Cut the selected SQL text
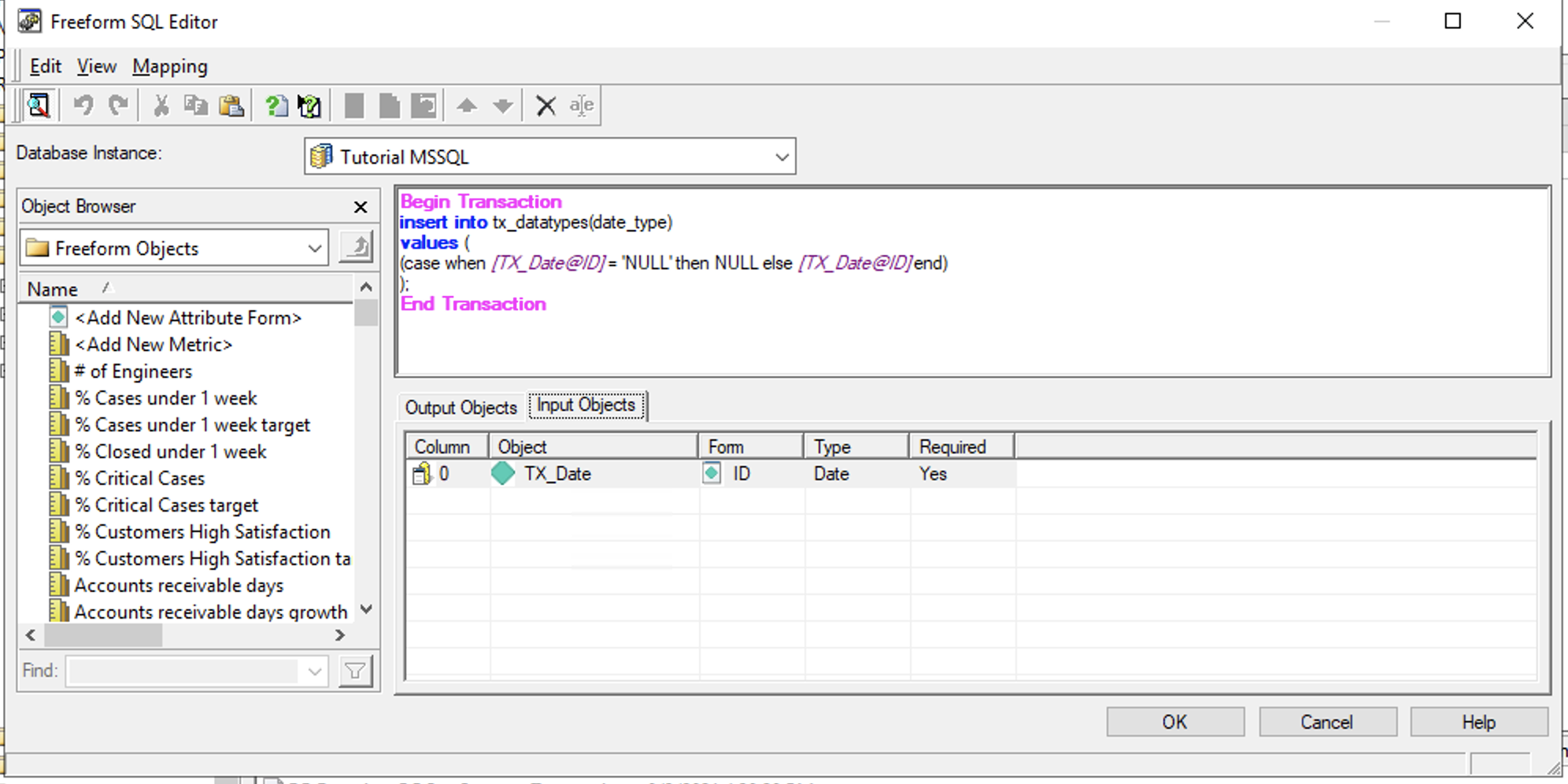The width and height of the screenshot is (1568, 784). pyautogui.click(x=161, y=105)
